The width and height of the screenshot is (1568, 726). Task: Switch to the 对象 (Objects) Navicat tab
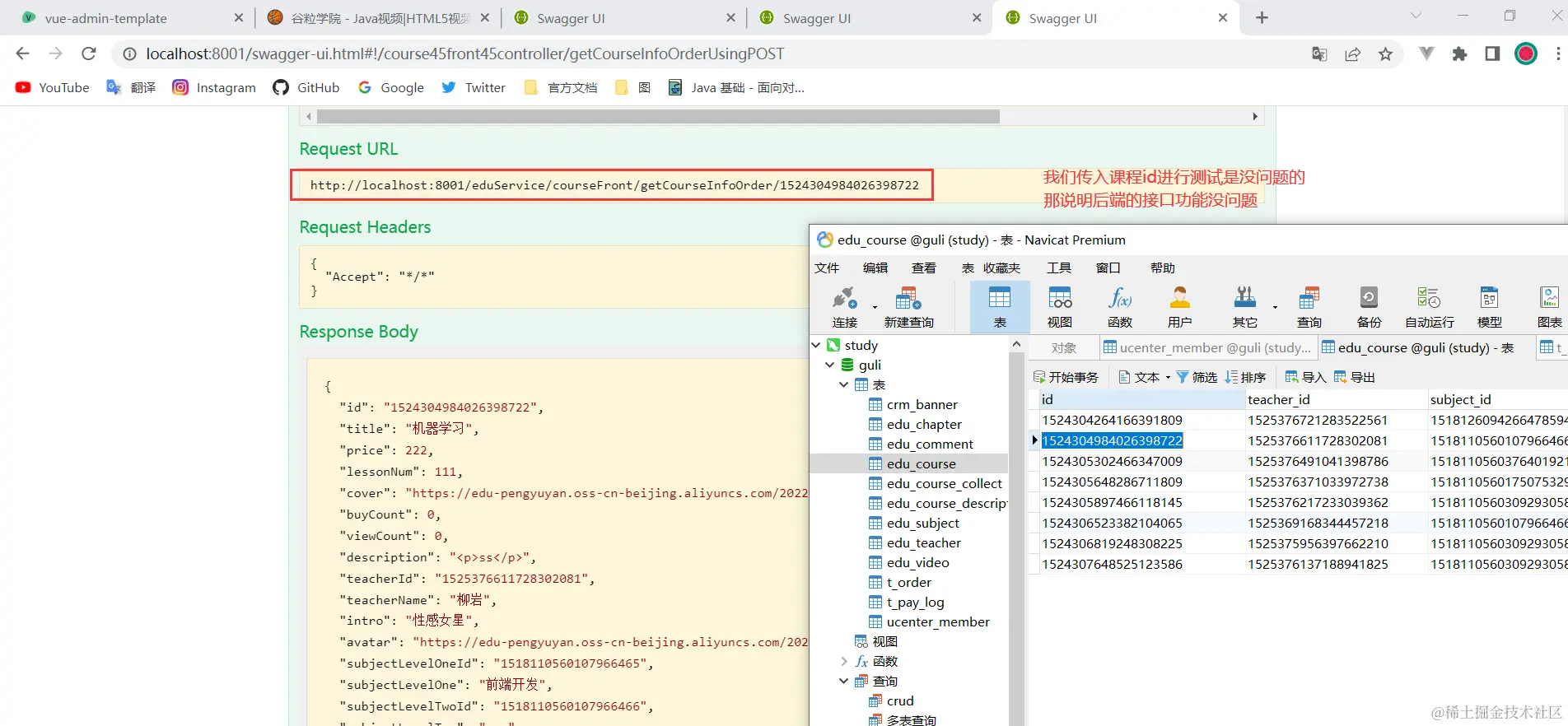pos(1063,347)
